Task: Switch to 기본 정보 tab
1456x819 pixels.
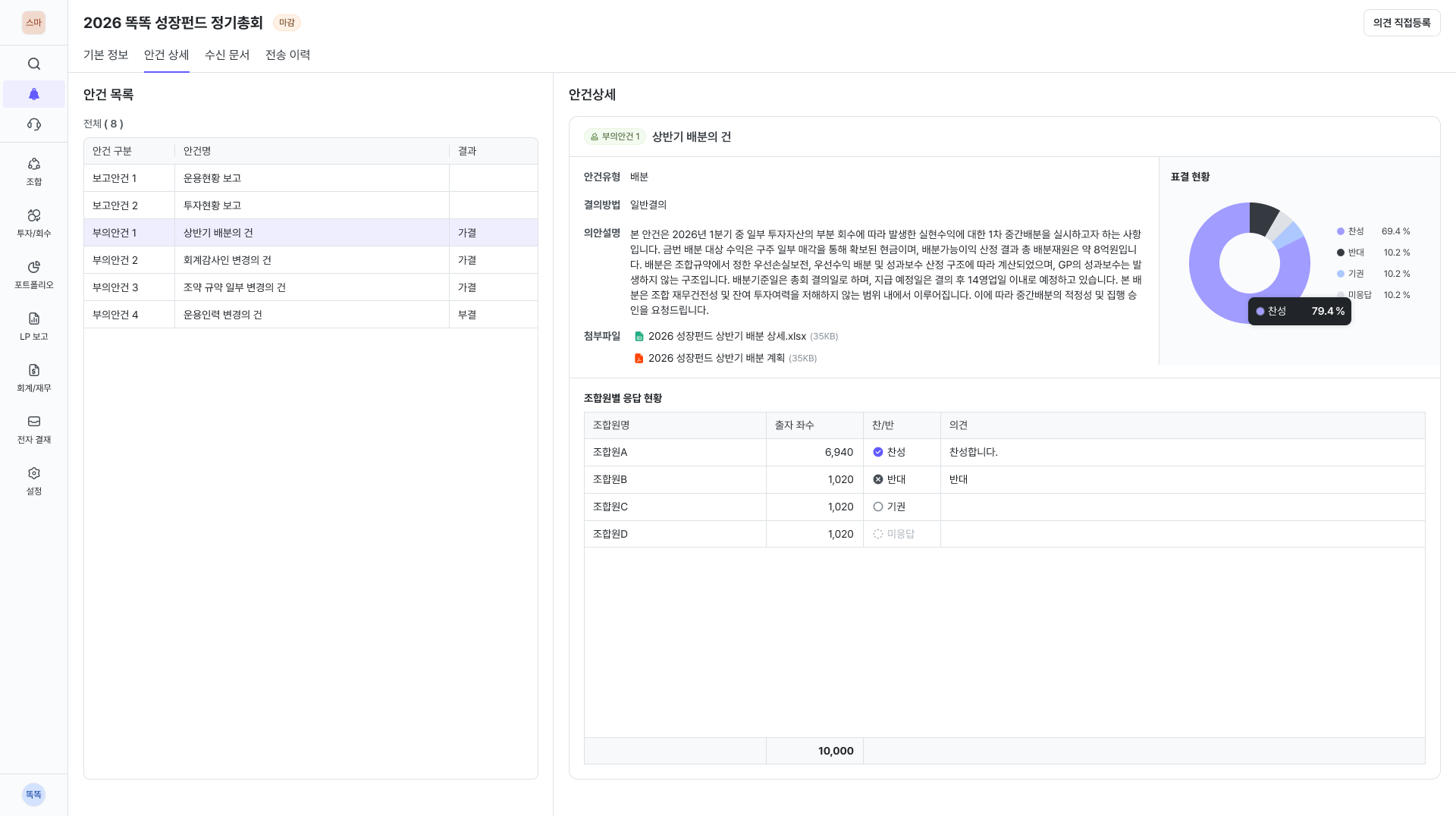Action: coord(105,55)
